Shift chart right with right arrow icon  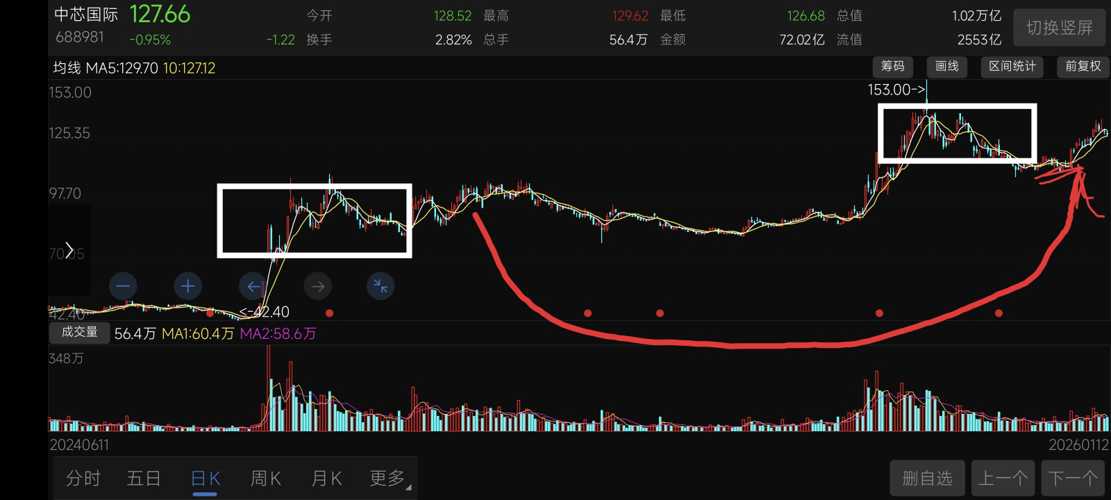click(318, 286)
